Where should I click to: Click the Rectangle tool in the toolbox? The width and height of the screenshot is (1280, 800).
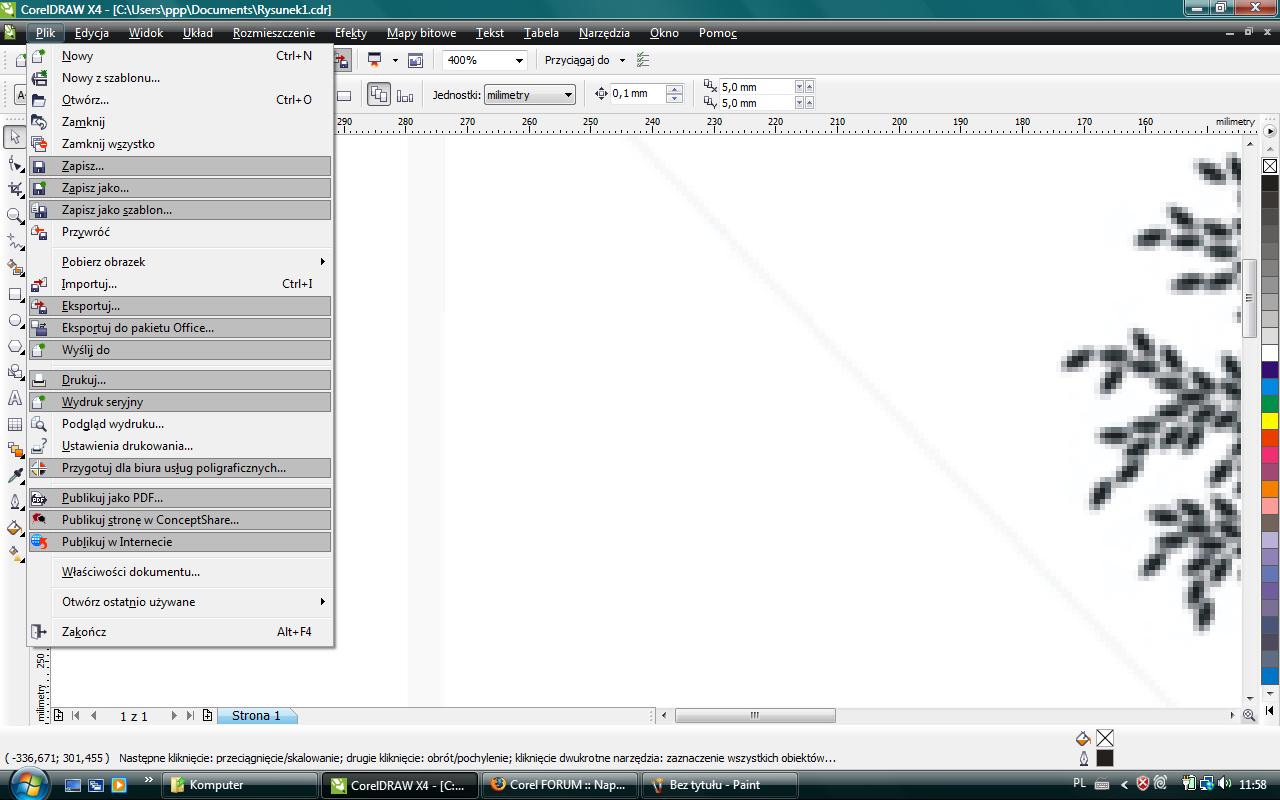point(14,294)
